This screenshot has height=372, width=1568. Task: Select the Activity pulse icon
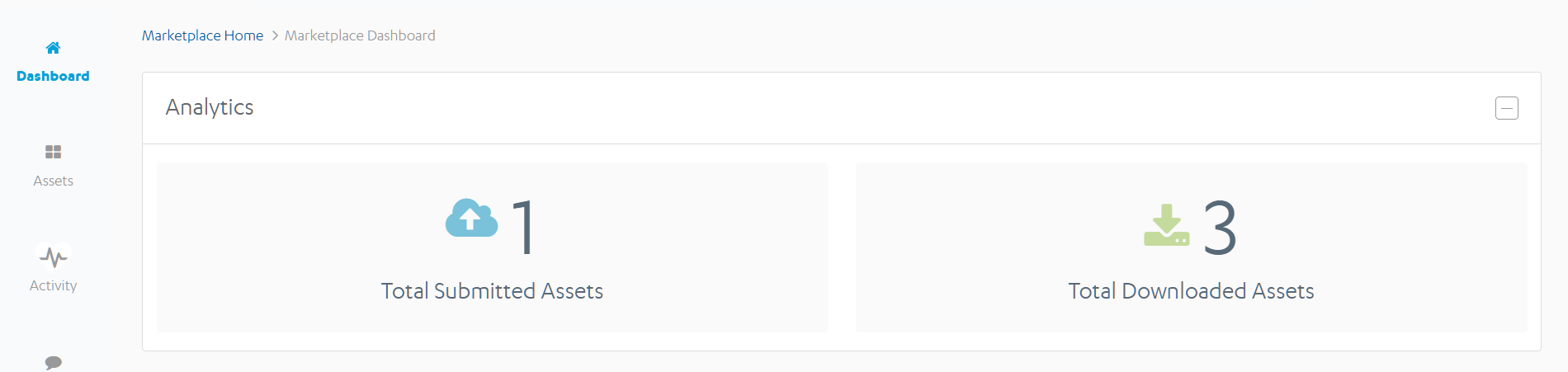[x=54, y=257]
